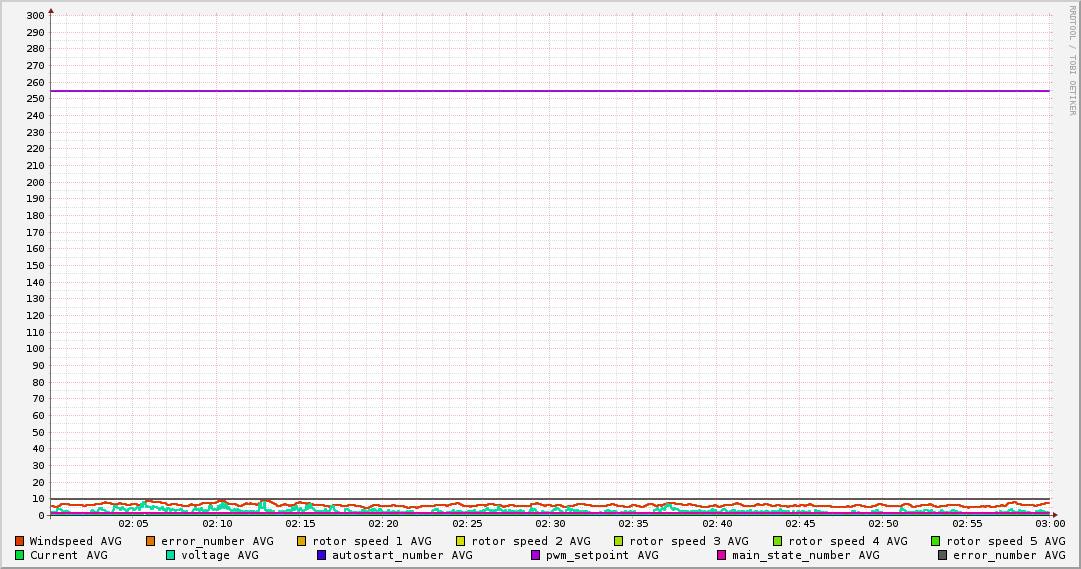The image size is (1081, 569).
Task: Click the blue autostart_number AVG swatch
Action: click(321, 555)
